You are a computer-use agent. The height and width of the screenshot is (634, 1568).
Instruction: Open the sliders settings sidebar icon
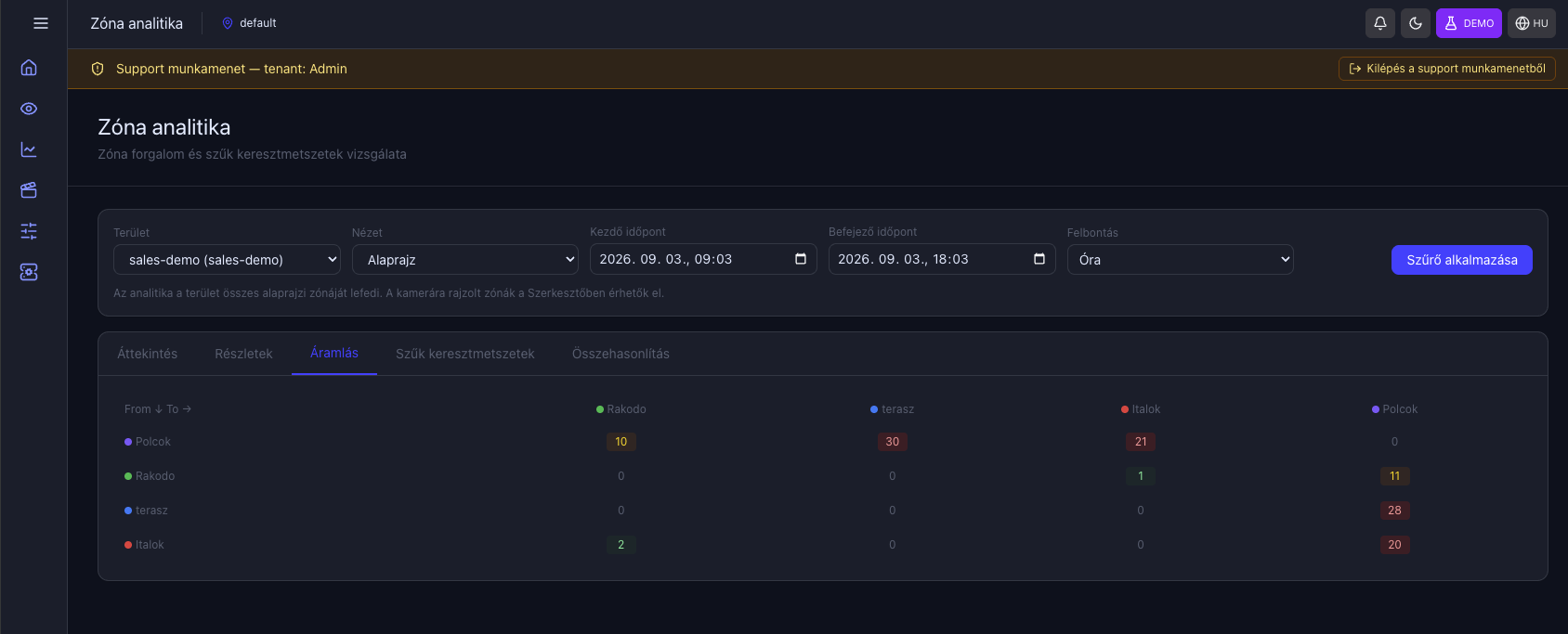coord(29,231)
